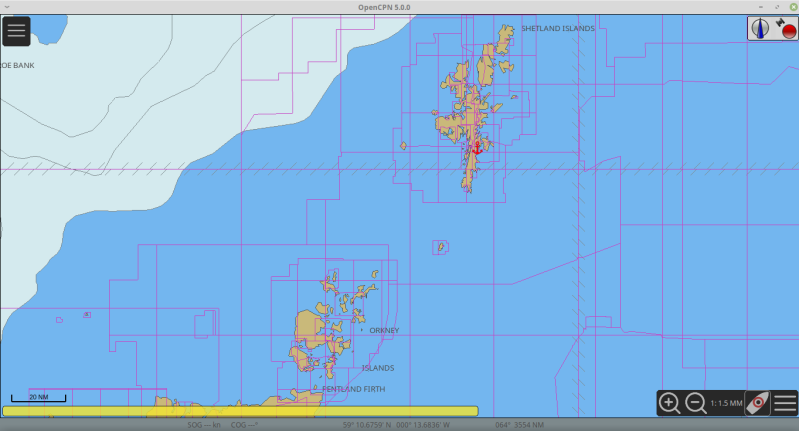Click the PENTLAND FIRTH chart label
Screen dimensions: 799x431
[353, 389]
